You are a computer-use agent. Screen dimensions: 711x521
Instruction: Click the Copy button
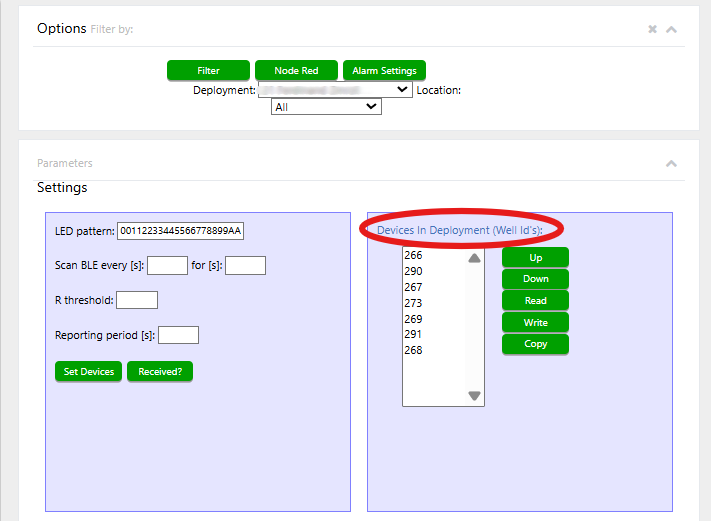pyautogui.click(x=535, y=344)
